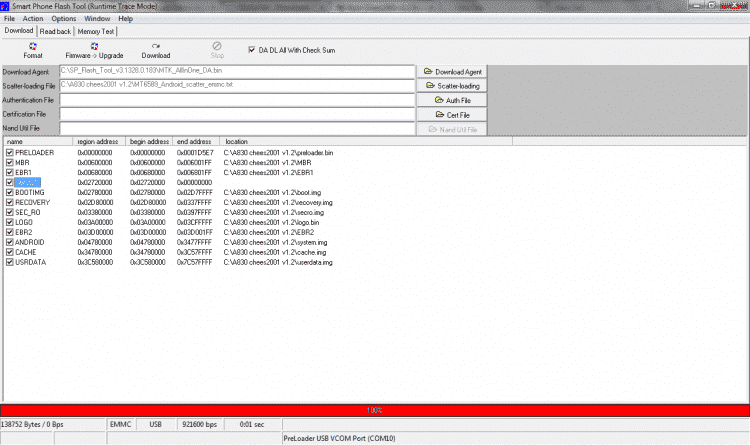Select the userdata.img location text
Image resolution: width=750 pixels, height=445 pixels.
(278, 262)
